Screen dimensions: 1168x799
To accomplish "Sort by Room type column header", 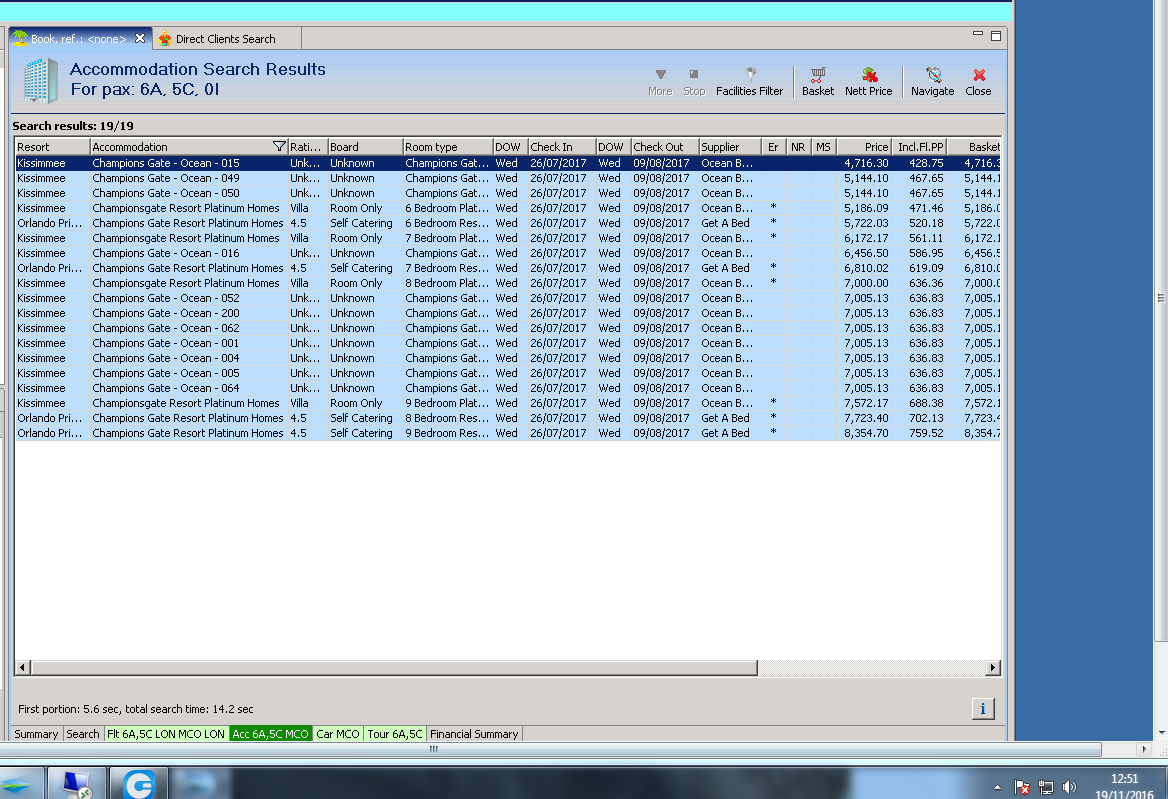I will click(x=448, y=147).
